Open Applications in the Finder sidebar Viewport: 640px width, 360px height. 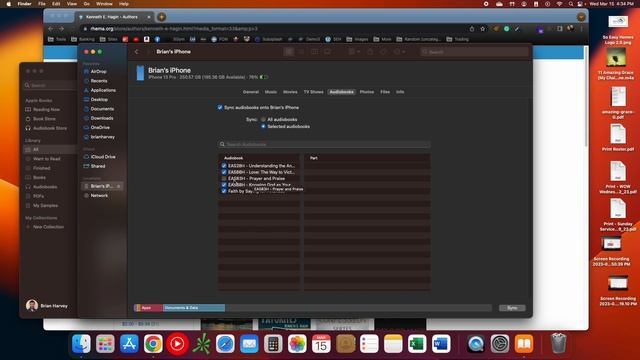(x=103, y=90)
